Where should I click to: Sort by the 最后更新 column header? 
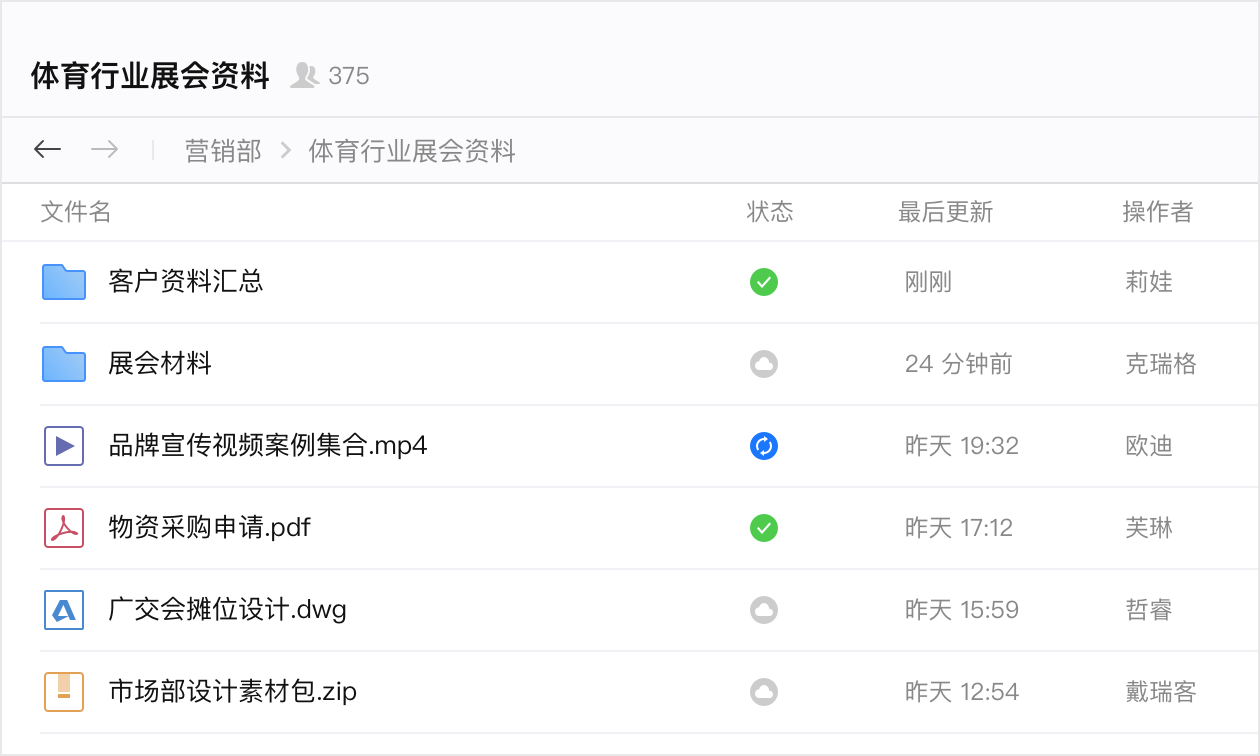pos(945,212)
